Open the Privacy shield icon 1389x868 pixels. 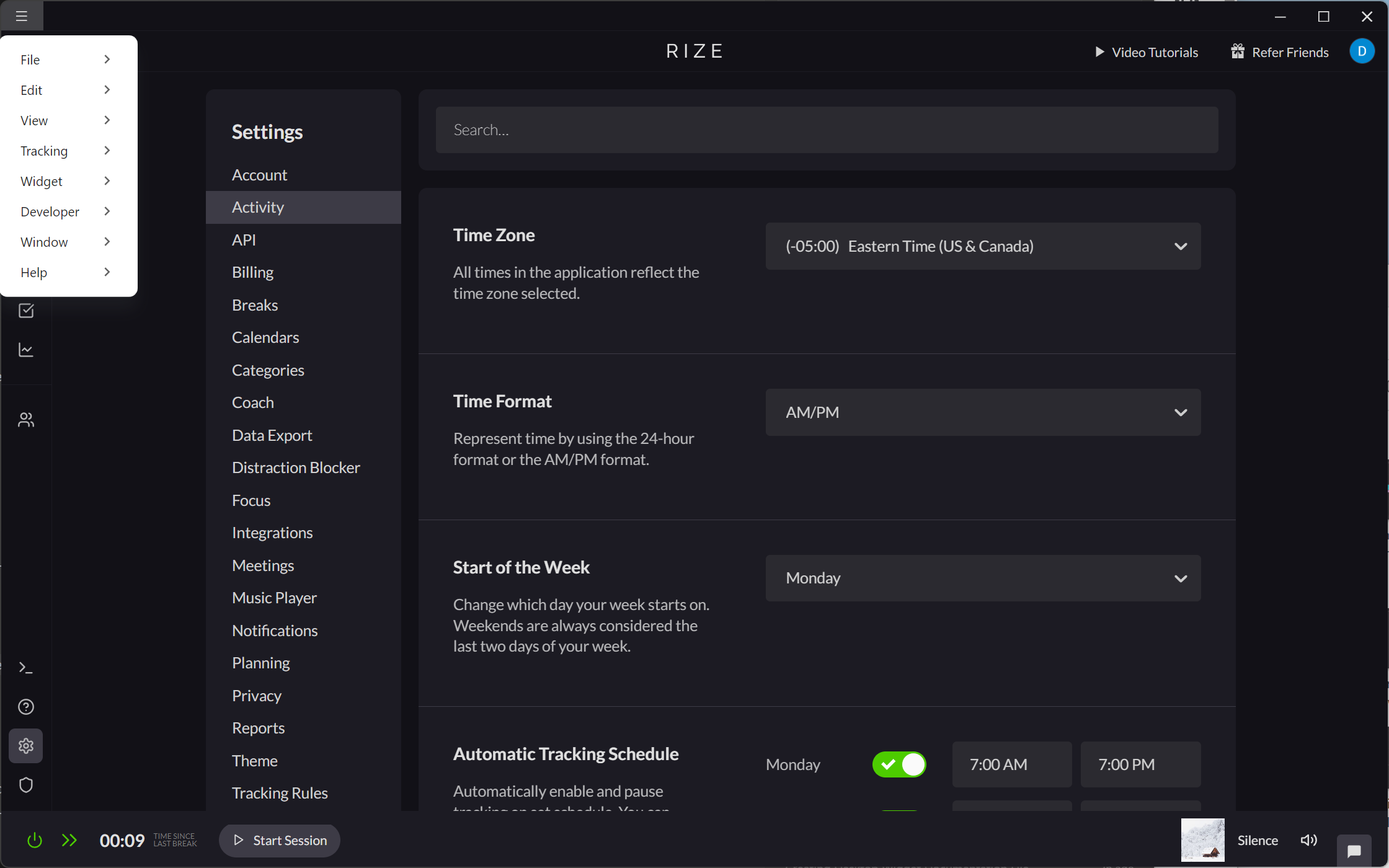point(26,785)
